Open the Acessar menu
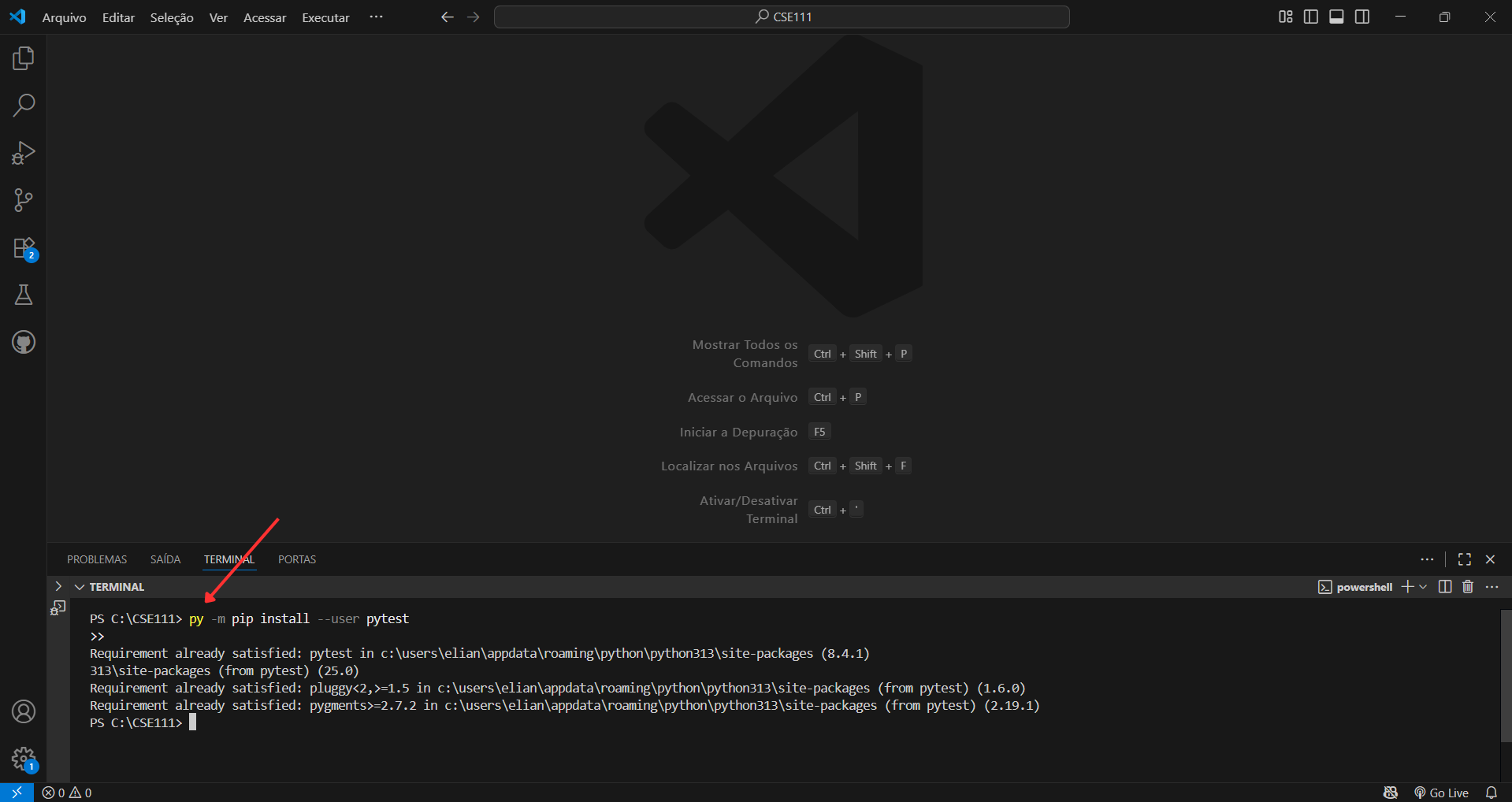This screenshot has width=1512, height=802. click(265, 17)
